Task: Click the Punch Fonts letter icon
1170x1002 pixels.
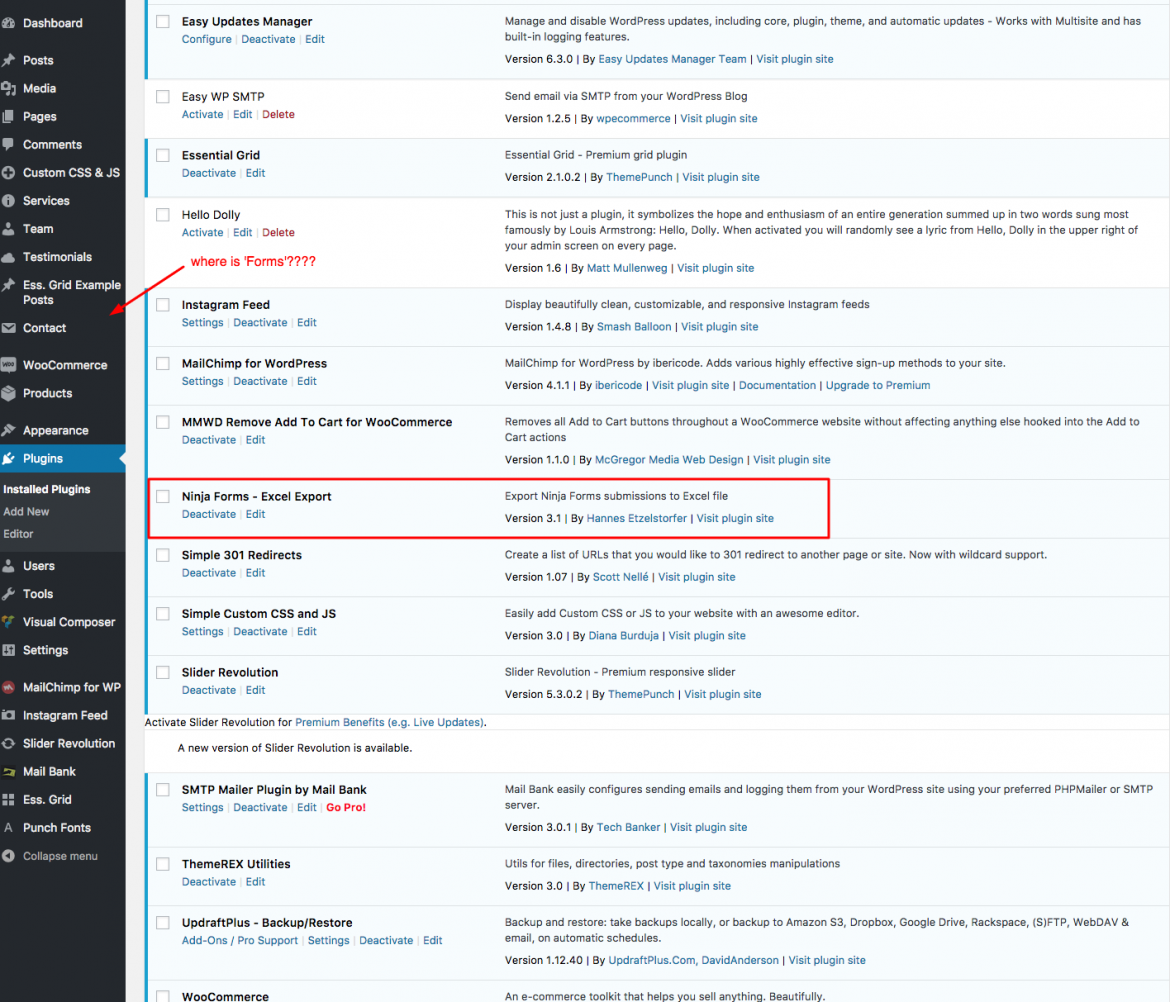Action: (x=8, y=828)
